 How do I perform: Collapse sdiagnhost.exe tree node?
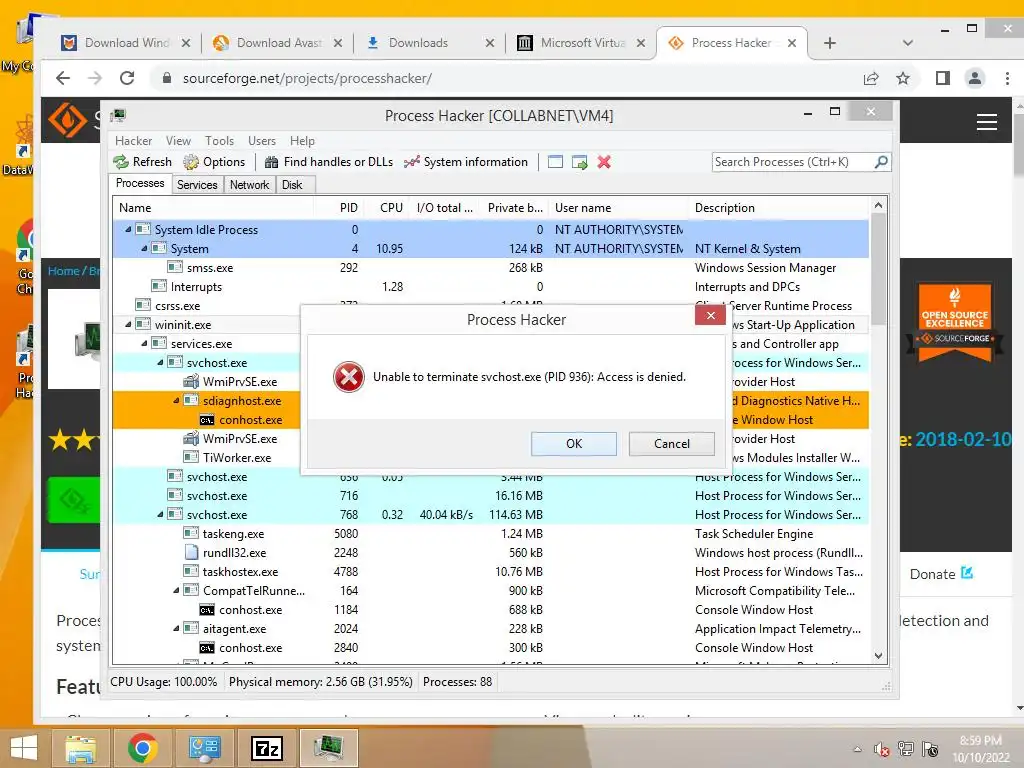point(176,401)
